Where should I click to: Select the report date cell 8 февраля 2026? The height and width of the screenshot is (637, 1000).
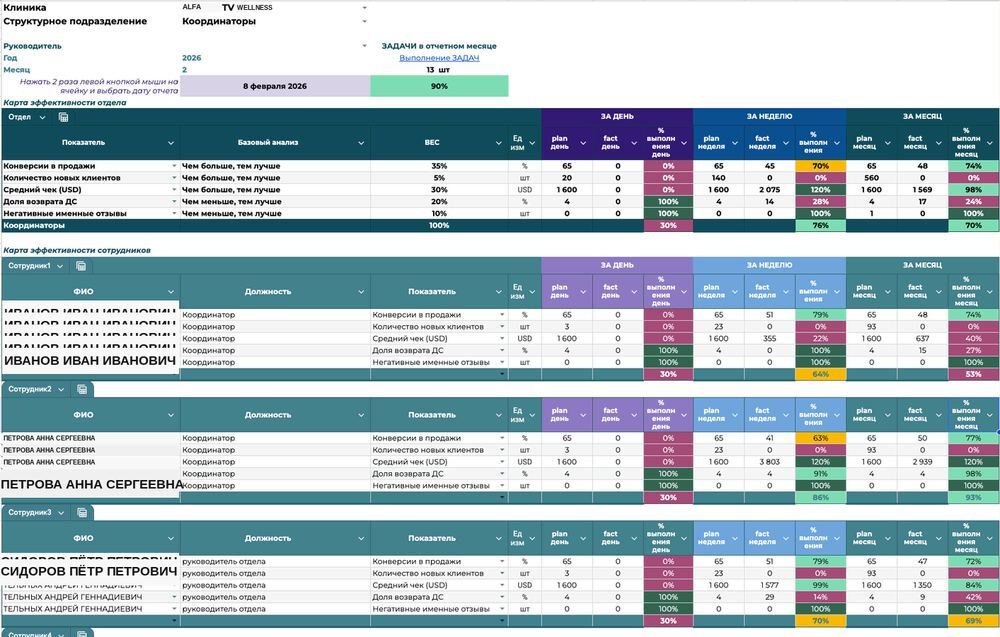coord(275,86)
